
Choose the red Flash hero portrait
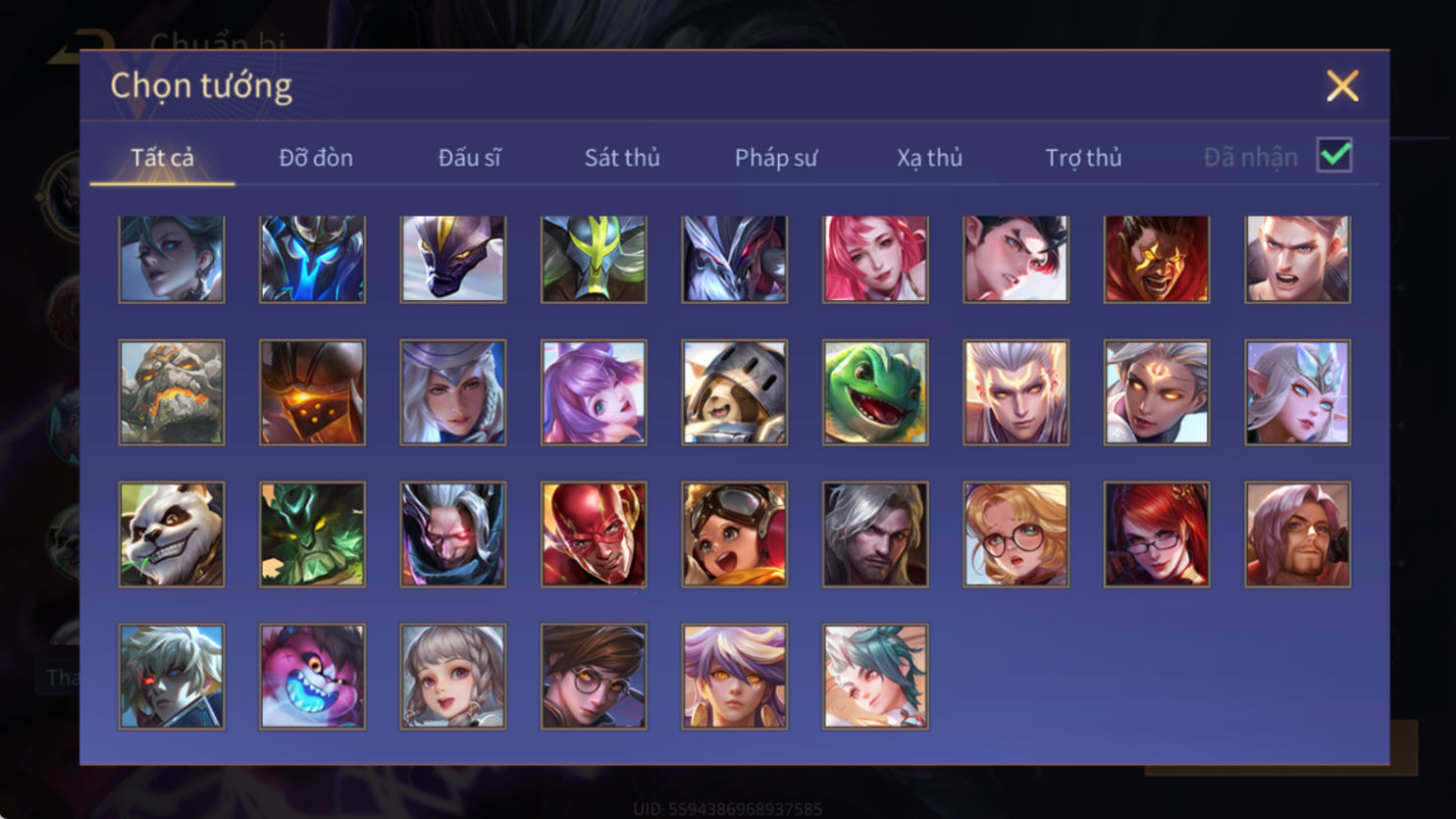point(594,535)
